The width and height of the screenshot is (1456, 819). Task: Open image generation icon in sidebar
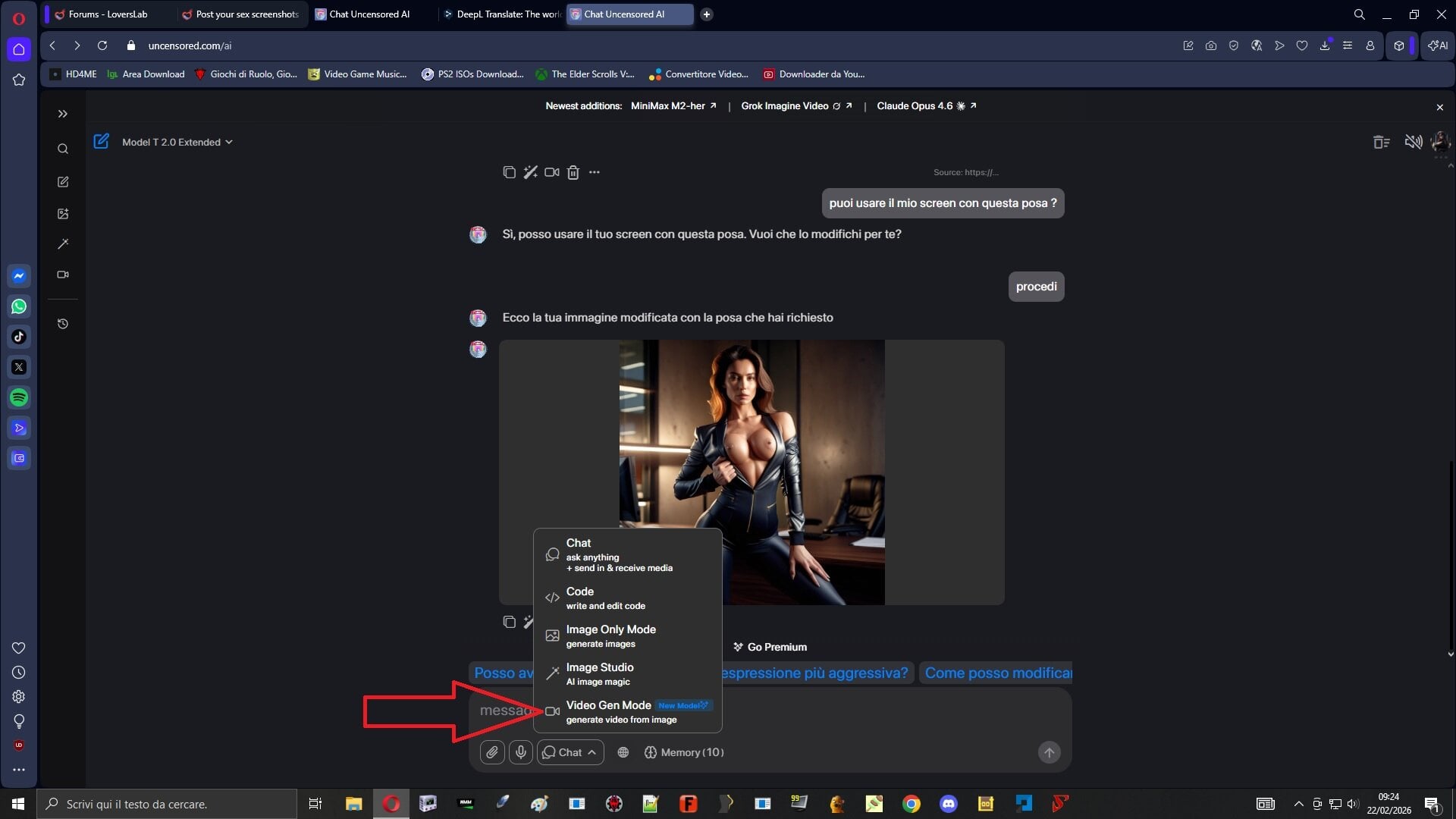point(63,214)
